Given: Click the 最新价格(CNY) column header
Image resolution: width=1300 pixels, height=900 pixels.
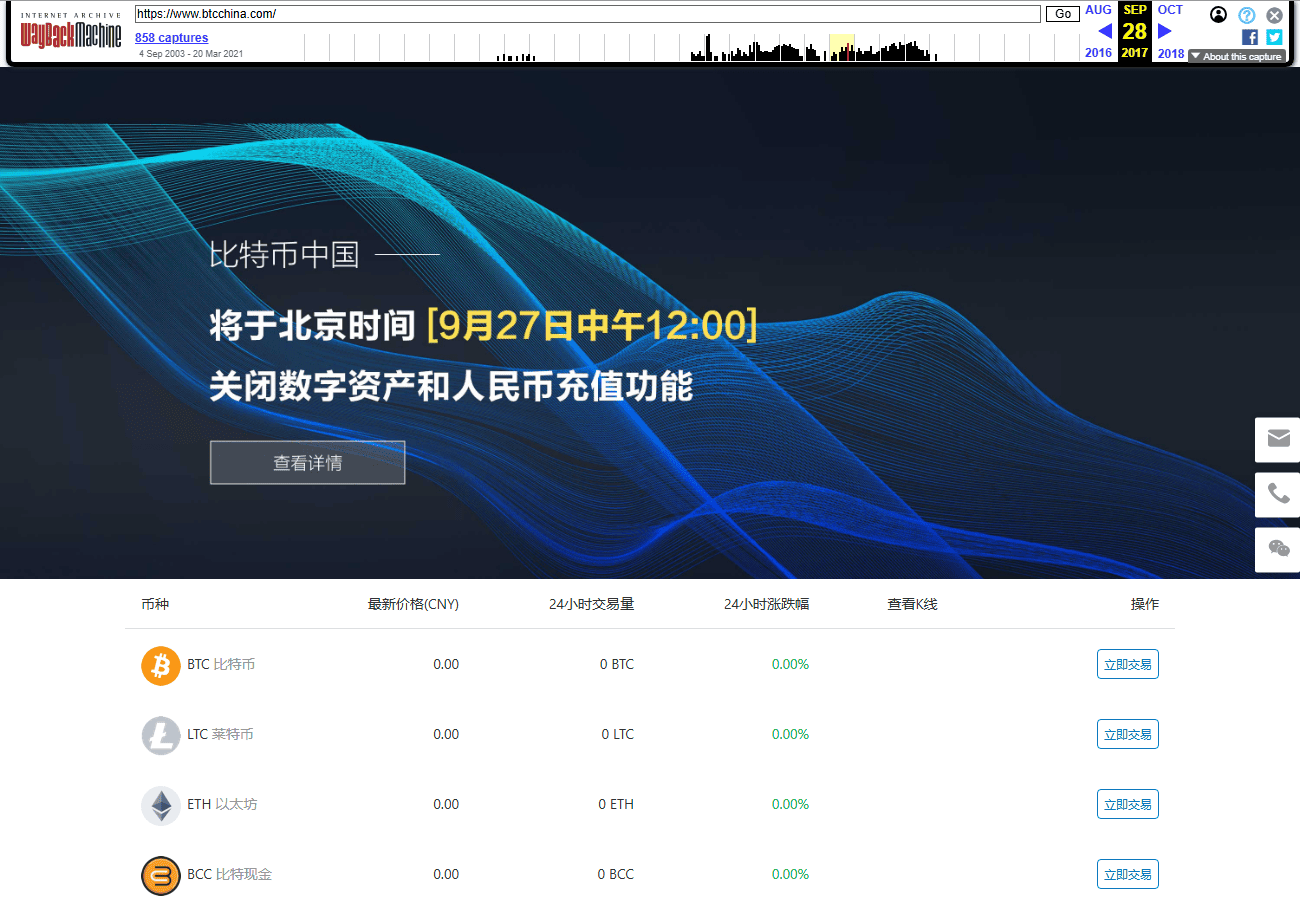Looking at the screenshot, I should (x=413, y=604).
